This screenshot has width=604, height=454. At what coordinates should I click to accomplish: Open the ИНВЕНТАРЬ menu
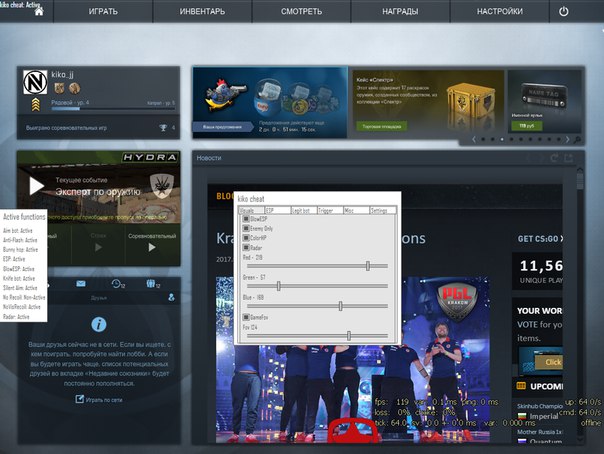[x=202, y=12]
